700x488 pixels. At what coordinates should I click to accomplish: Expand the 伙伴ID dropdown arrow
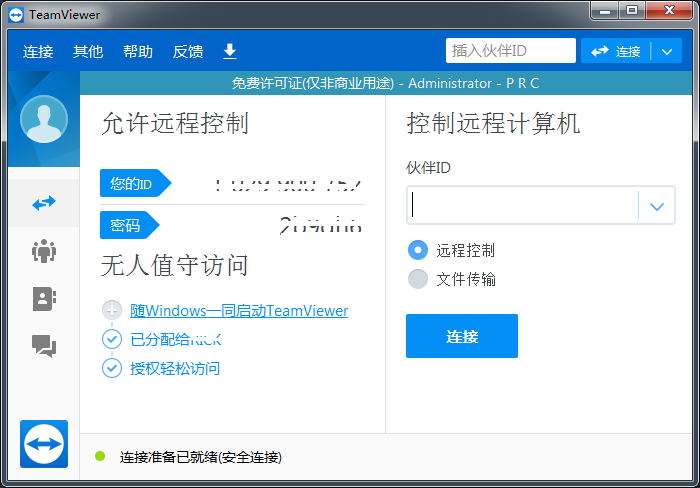point(656,206)
